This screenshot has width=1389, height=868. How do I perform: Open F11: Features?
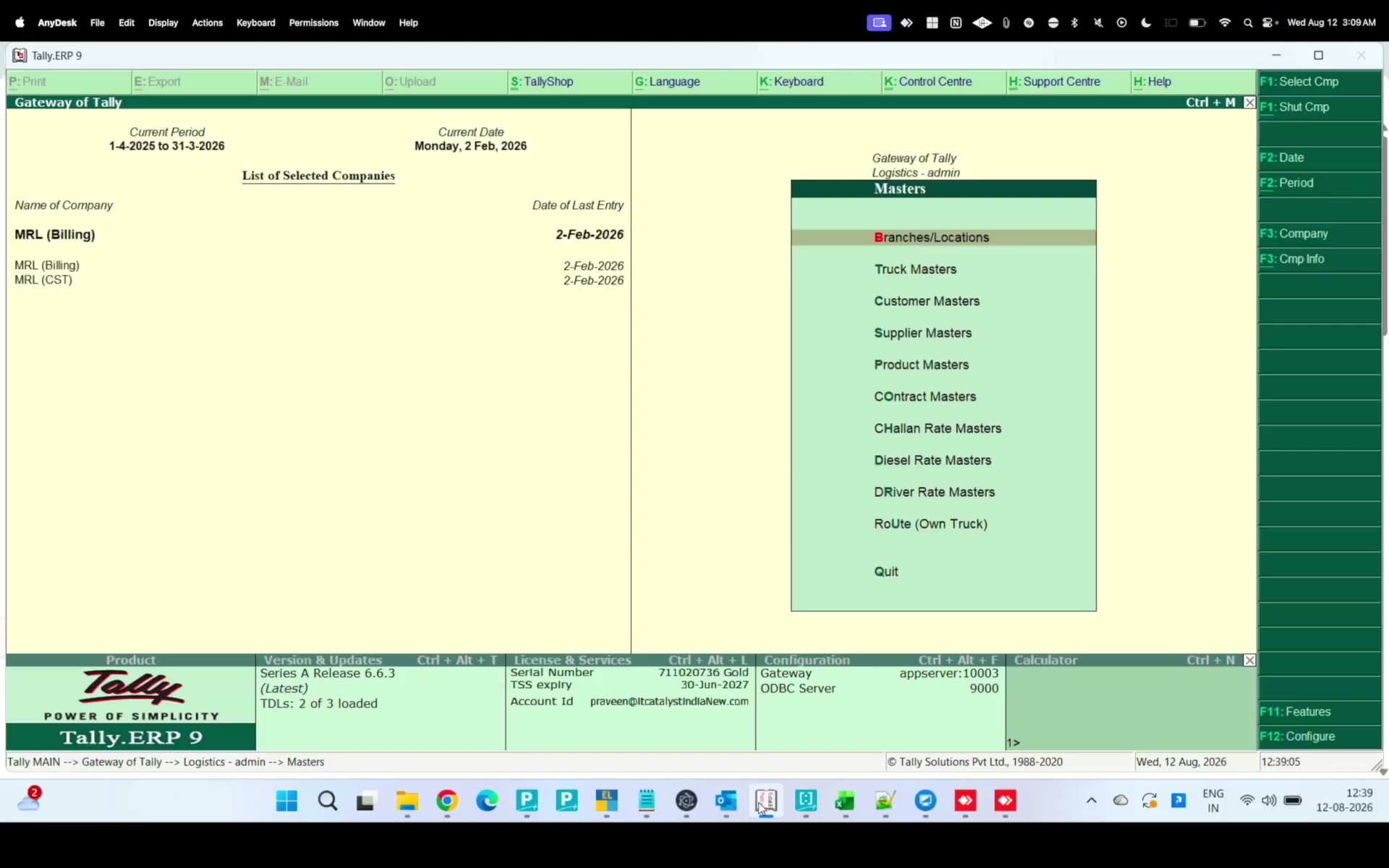(1320, 712)
